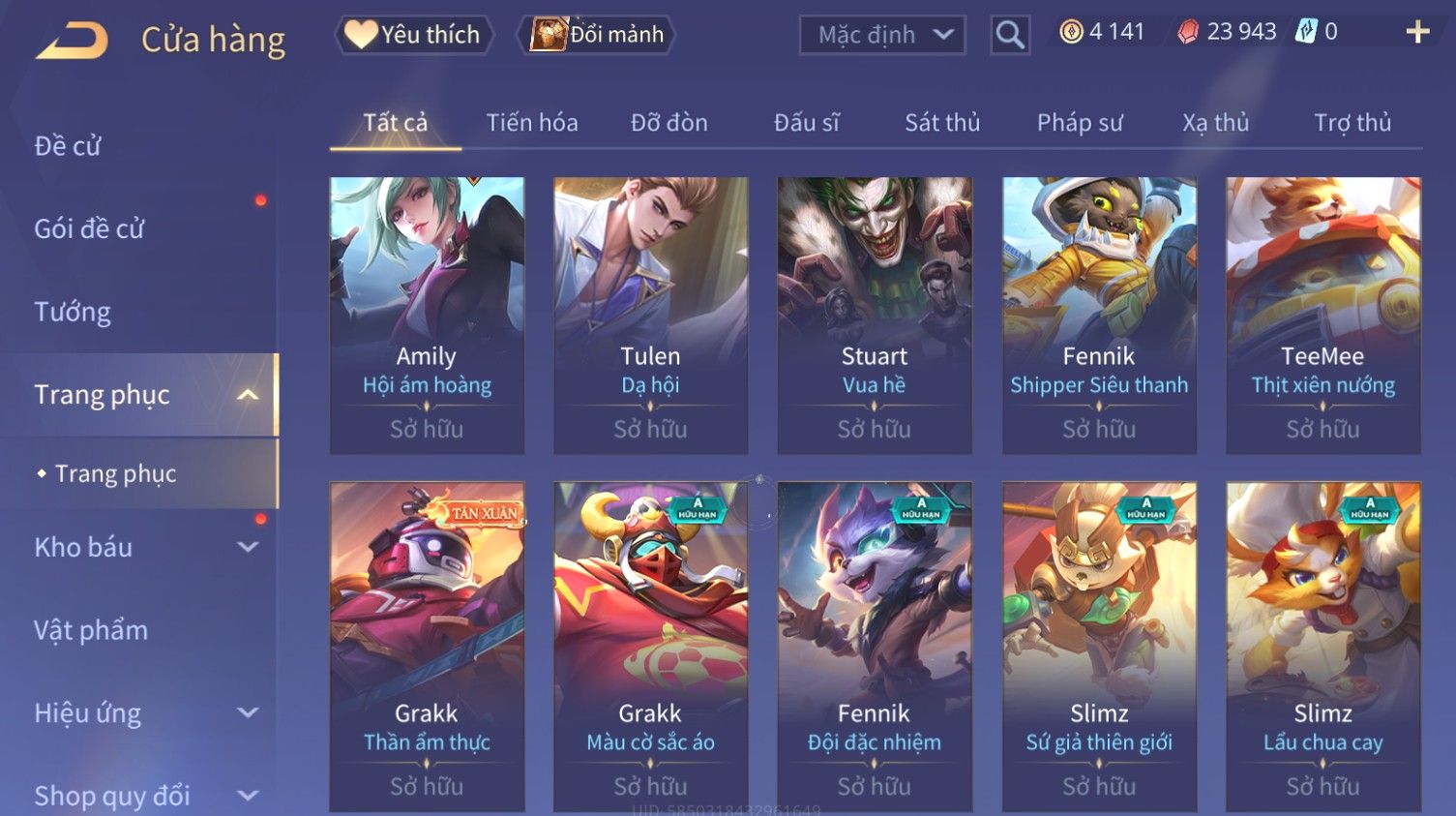Click the golden back arrow icon

72,40
